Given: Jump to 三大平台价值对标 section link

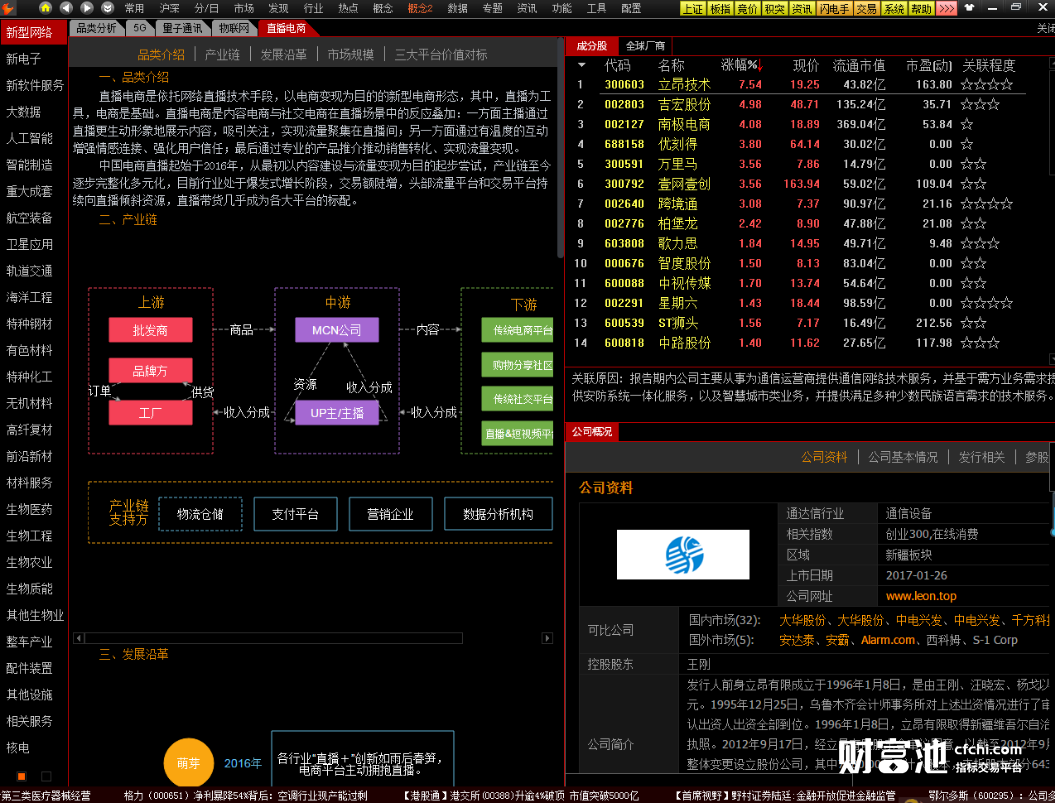Looking at the screenshot, I should (441, 55).
